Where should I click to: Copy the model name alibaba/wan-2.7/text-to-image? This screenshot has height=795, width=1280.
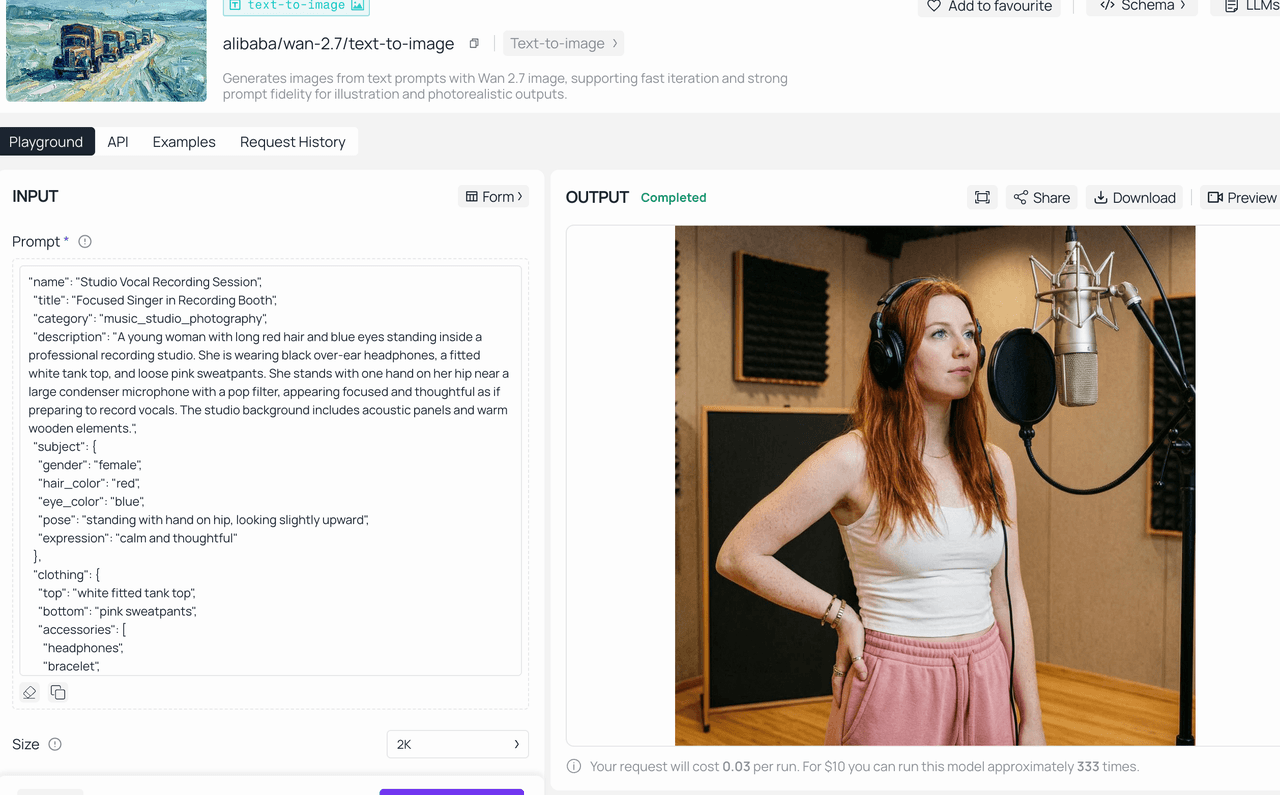[474, 43]
